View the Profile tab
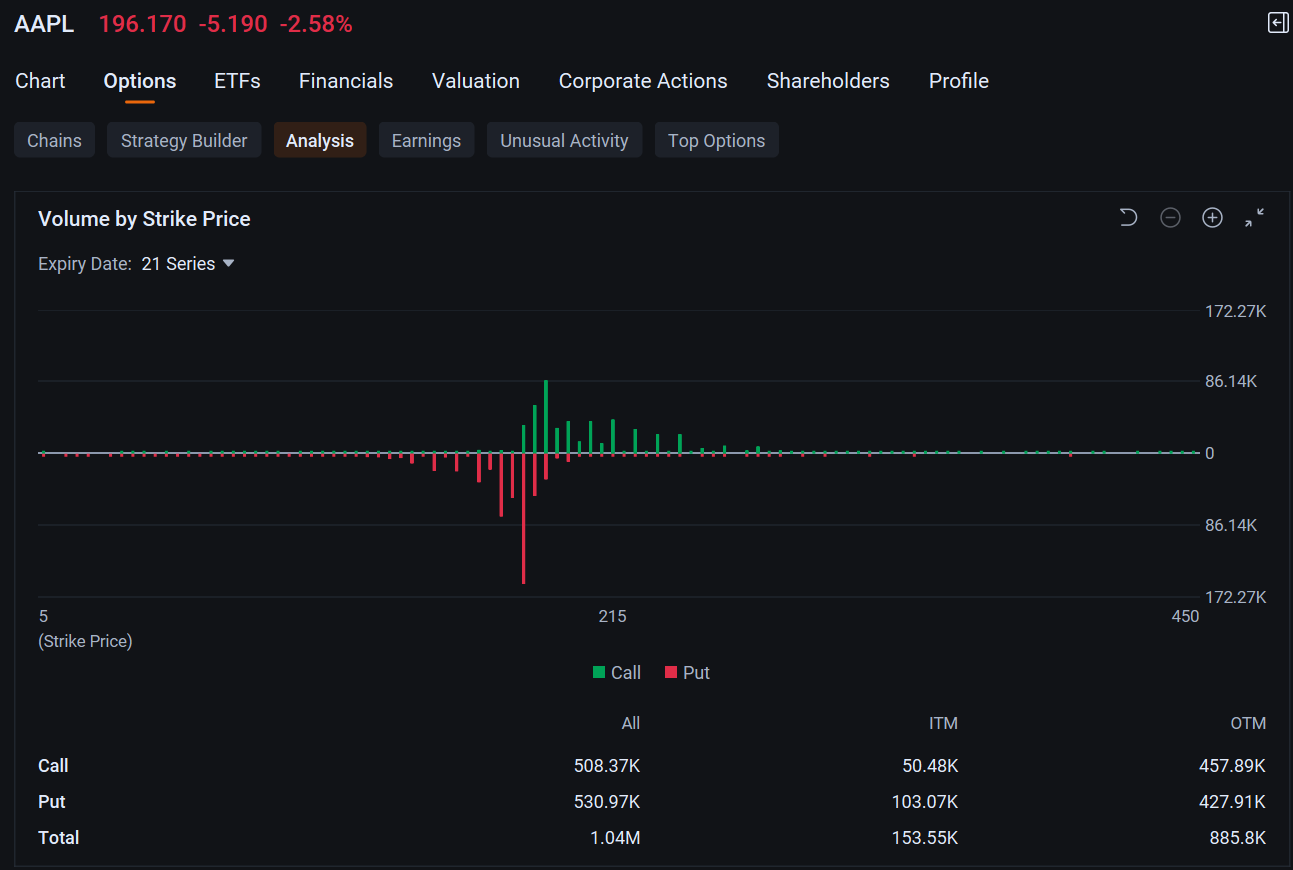The image size is (1293, 870). pos(959,81)
